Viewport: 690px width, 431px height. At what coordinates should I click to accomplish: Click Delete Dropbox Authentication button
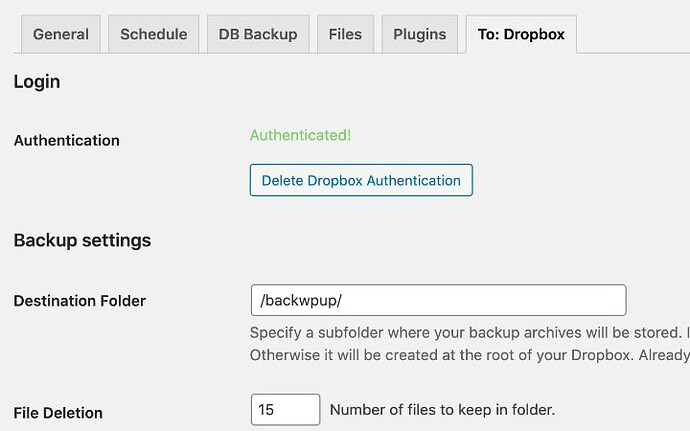pos(361,180)
